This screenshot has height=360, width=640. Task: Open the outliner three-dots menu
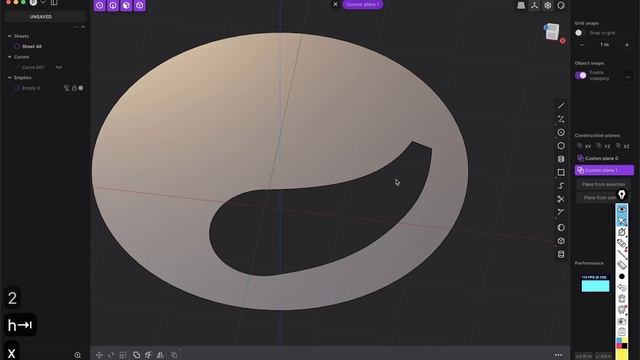pyautogui.click(x=75, y=27)
